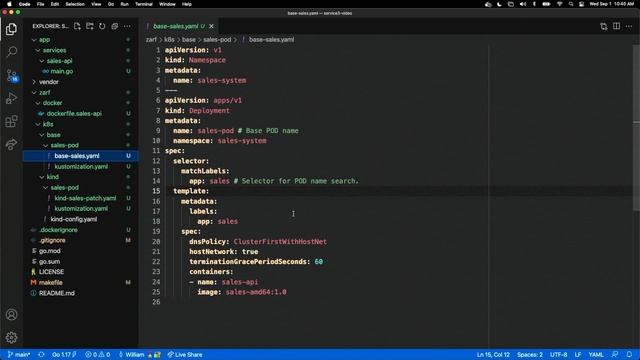Click William user in status bar
The height and width of the screenshot is (360, 640).
coord(139,354)
